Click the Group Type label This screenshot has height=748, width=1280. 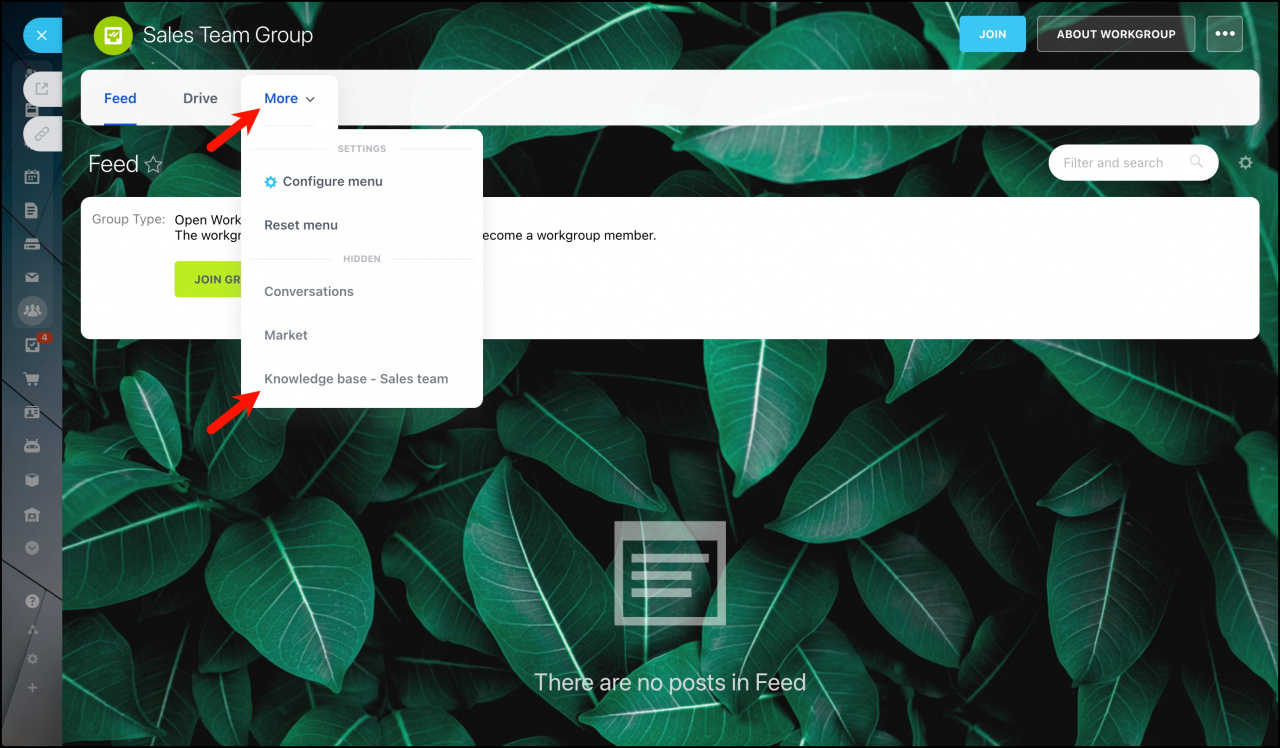tap(128, 220)
